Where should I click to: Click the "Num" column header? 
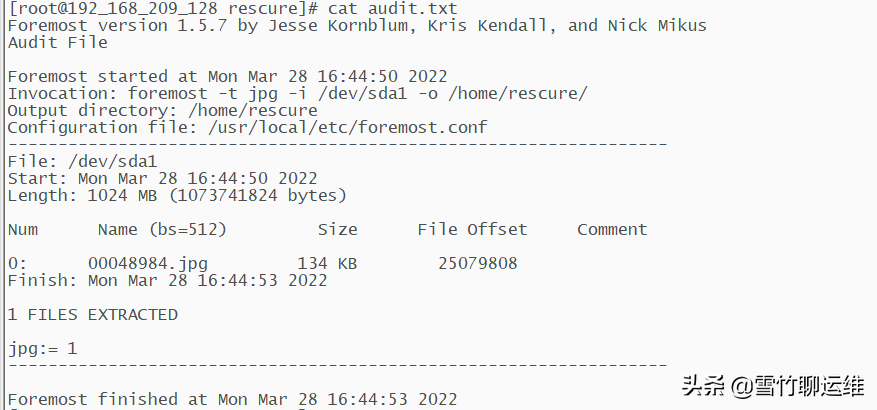[x=22, y=229]
